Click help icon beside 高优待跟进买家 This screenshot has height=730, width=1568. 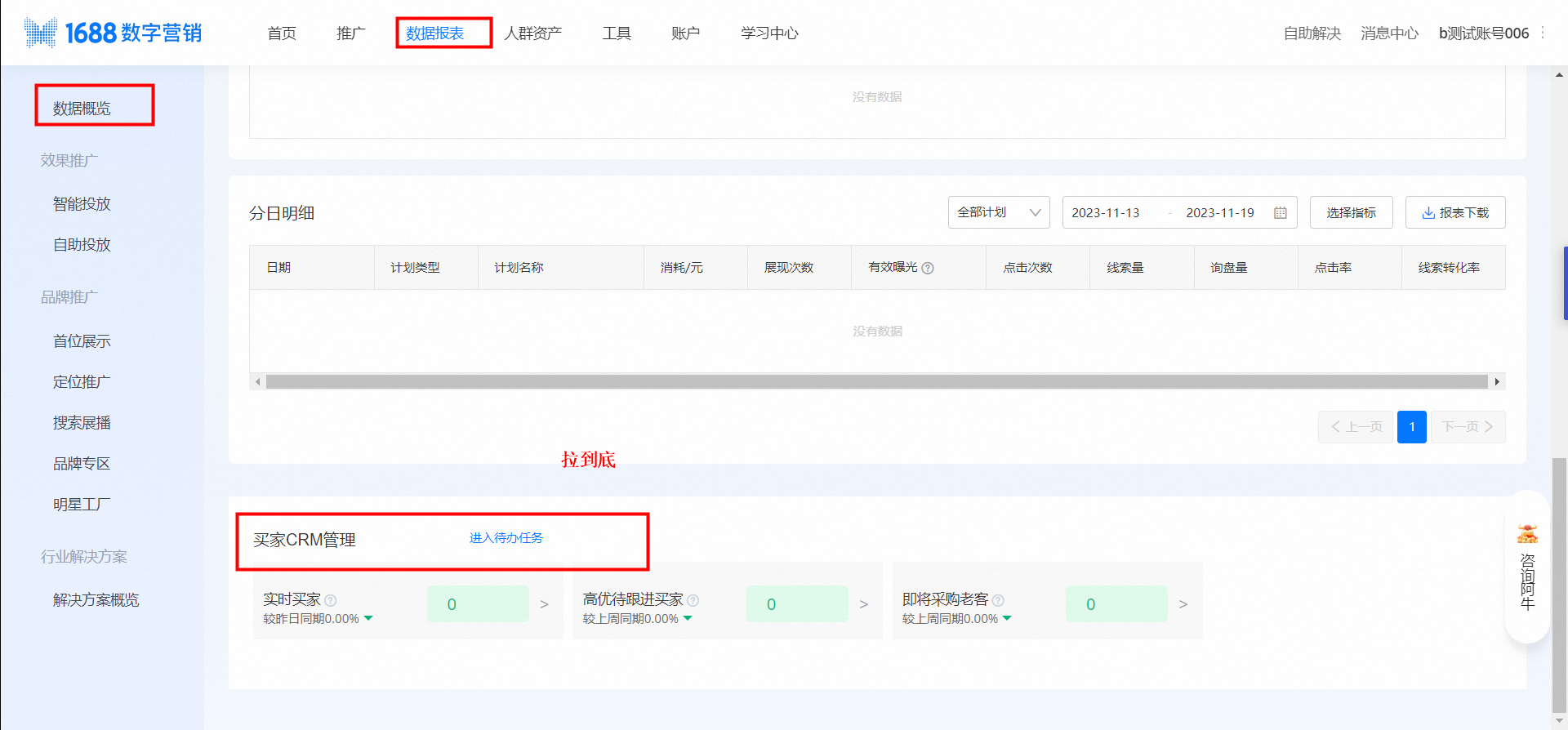click(693, 600)
